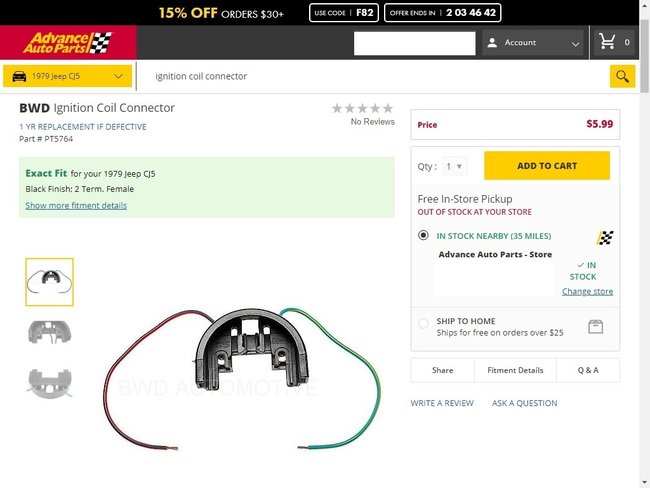Open the 1979 Jeep CJ5 vehicle dropdown
650x488 pixels.
point(68,76)
